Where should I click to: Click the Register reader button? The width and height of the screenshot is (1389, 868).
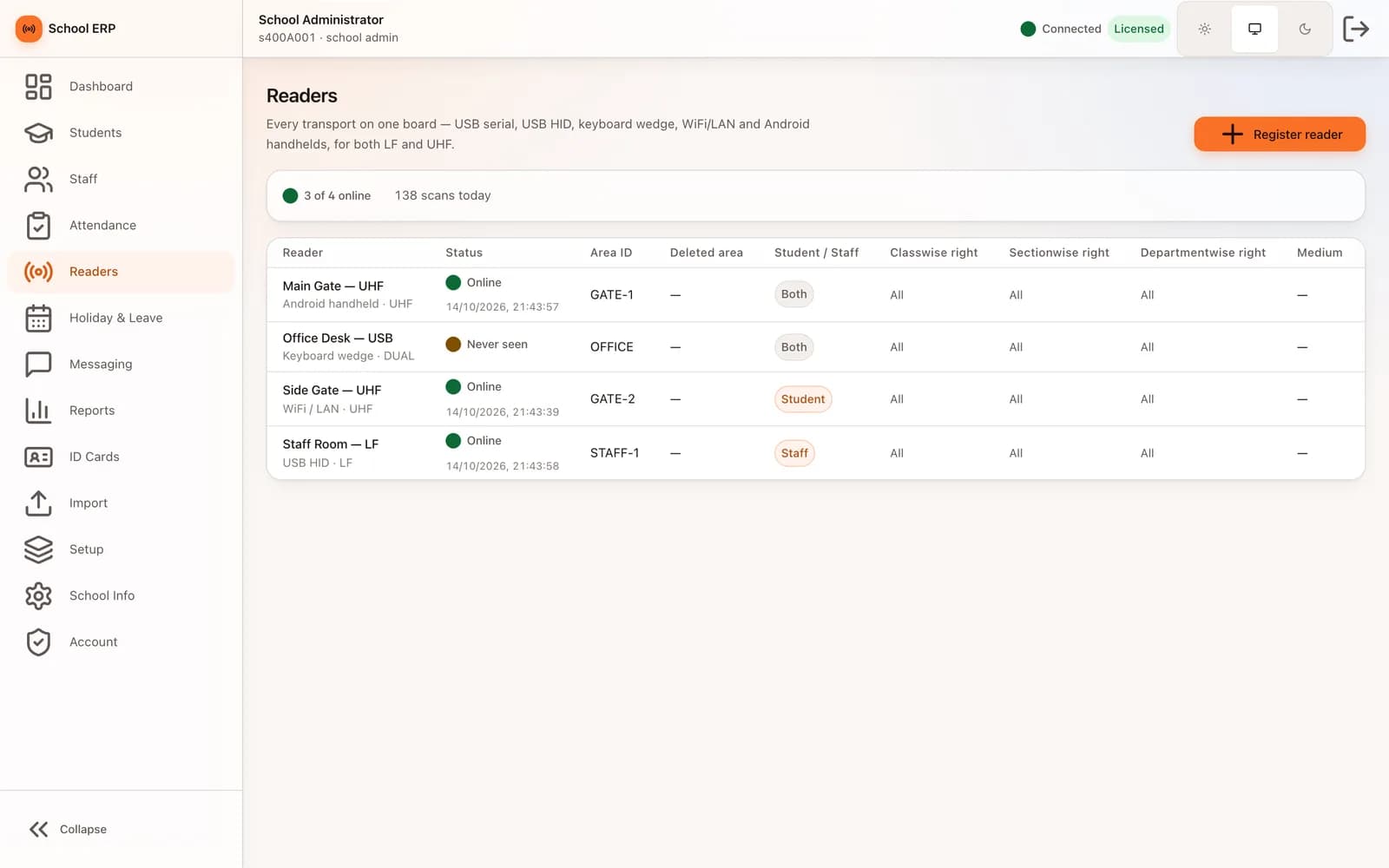(x=1280, y=135)
